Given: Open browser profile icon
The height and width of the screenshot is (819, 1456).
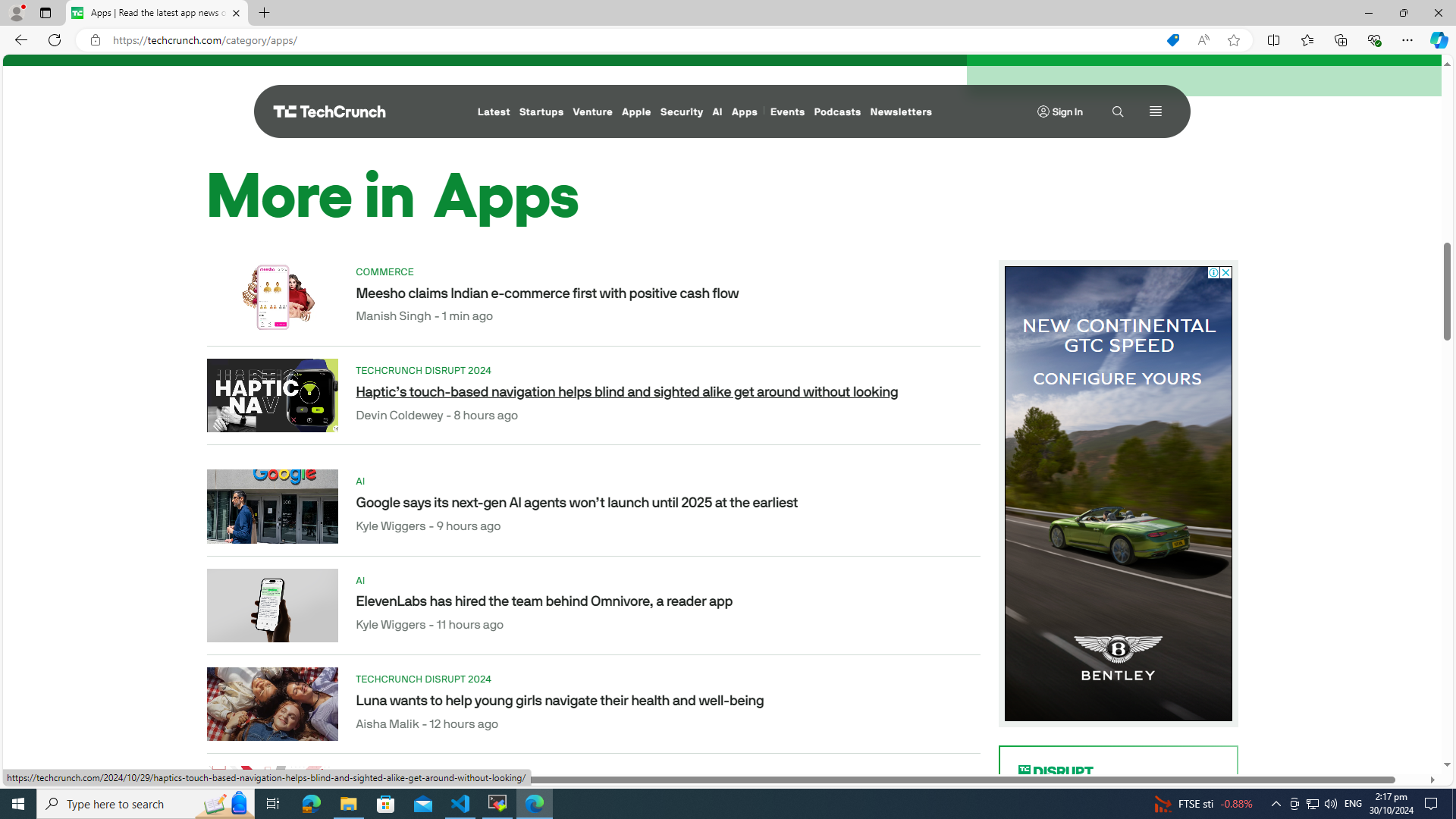Looking at the screenshot, I should click(16, 13).
